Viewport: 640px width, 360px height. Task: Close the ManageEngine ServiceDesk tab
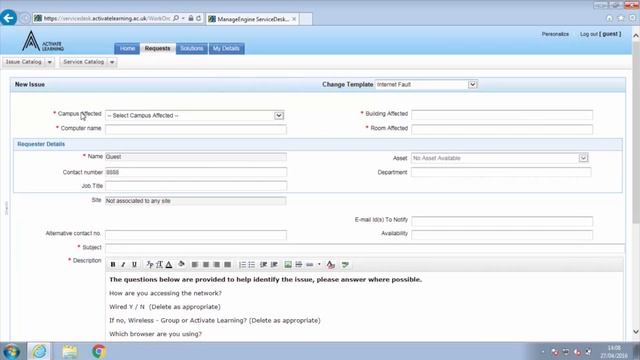coord(294,19)
